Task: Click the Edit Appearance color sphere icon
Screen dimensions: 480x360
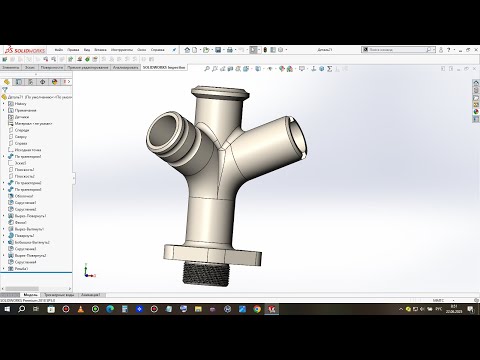Action: [282, 69]
